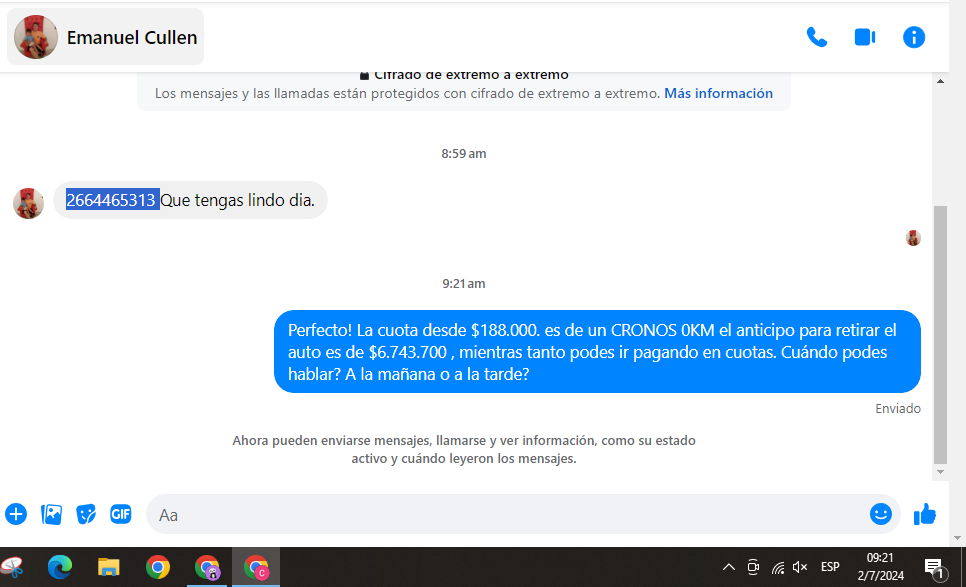Open the GIF picker
Viewport: 966px width, 587px height.
click(x=121, y=514)
